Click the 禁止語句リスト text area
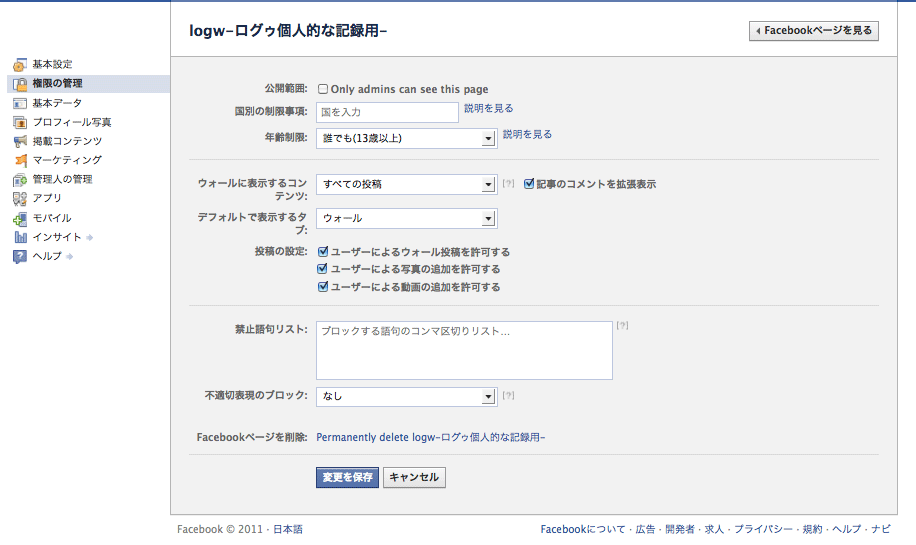The height and width of the screenshot is (545, 916). (x=464, y=350)
